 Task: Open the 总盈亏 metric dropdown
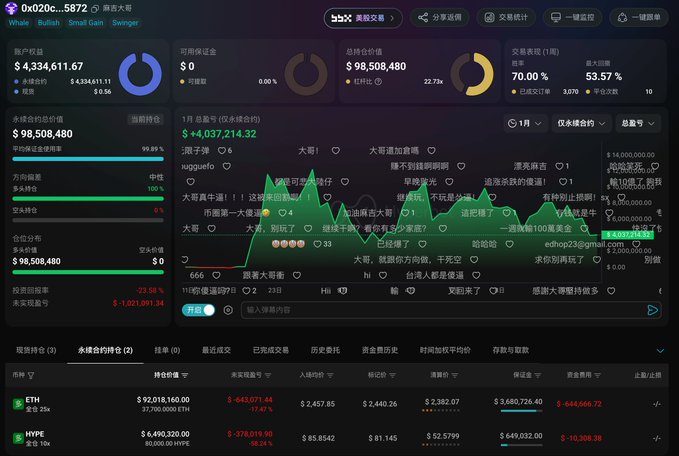click(x=638, y=123)
